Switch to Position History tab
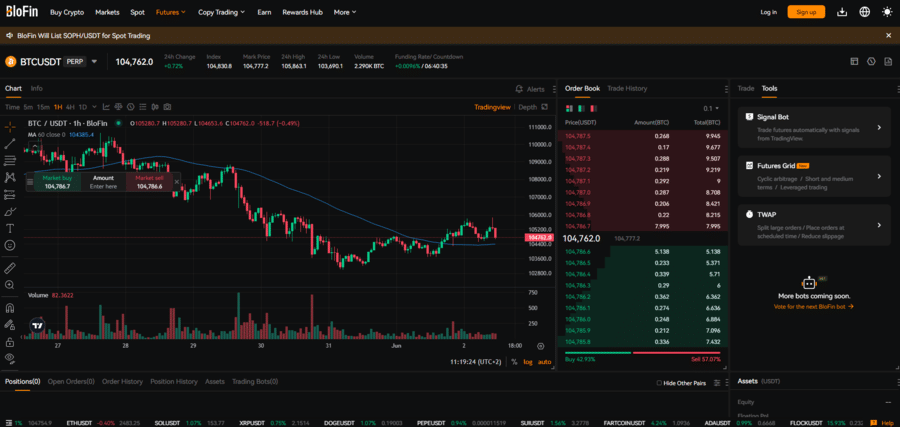The height and width of the screenshot is (427, 900). click(x=174, y=381)
